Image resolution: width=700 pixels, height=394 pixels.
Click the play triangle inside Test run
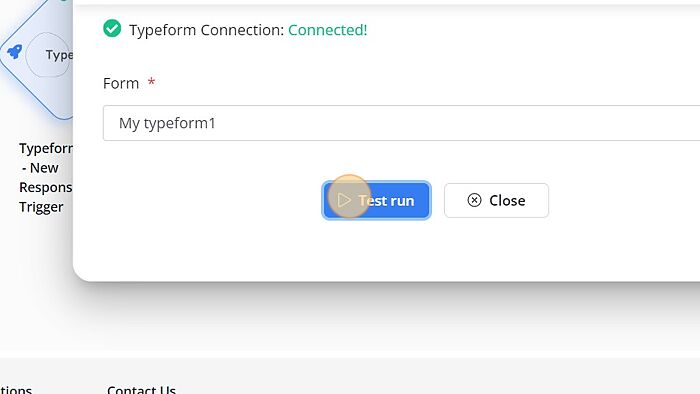tap(344, 200)
